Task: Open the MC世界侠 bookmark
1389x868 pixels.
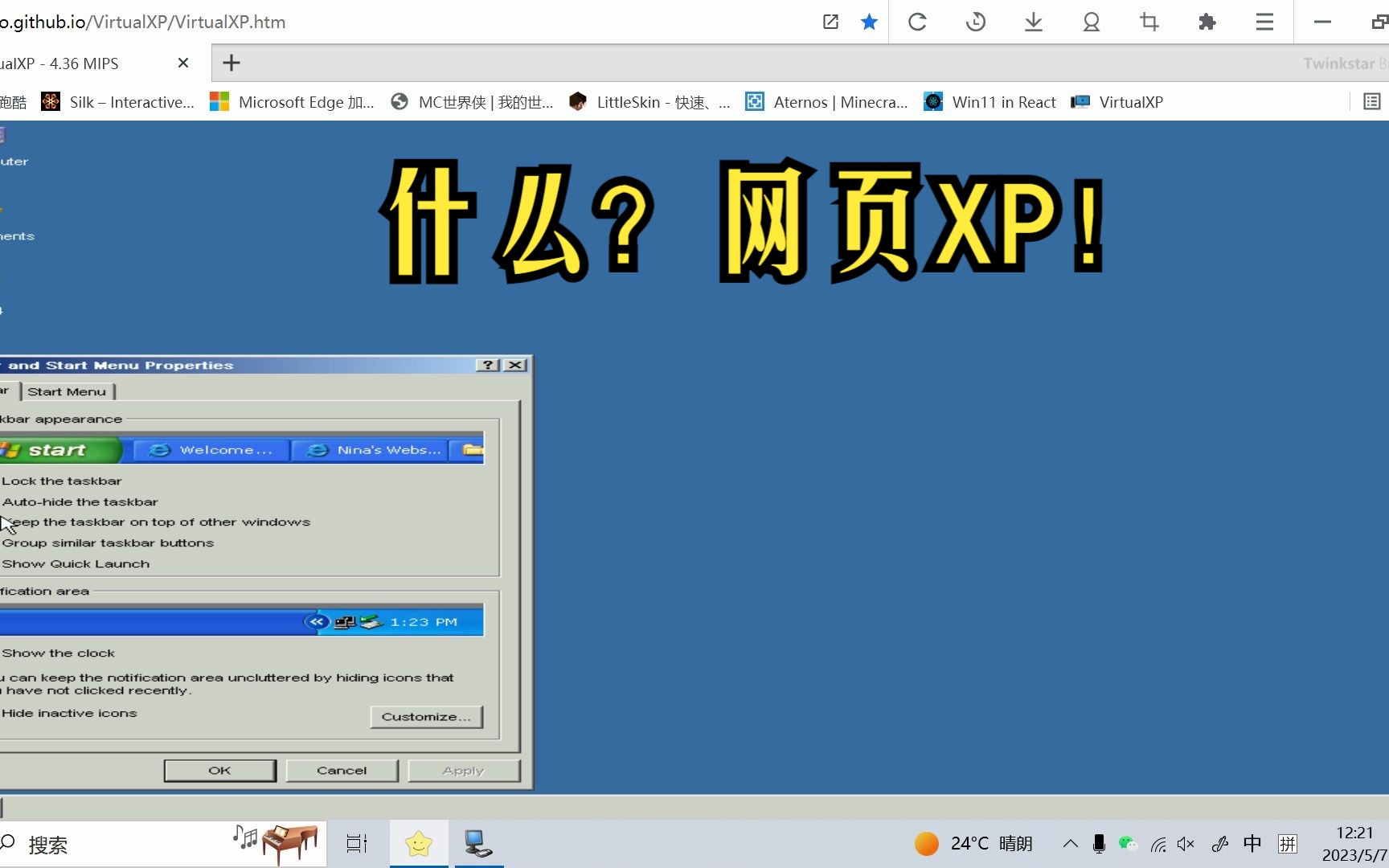Action: 473,102
